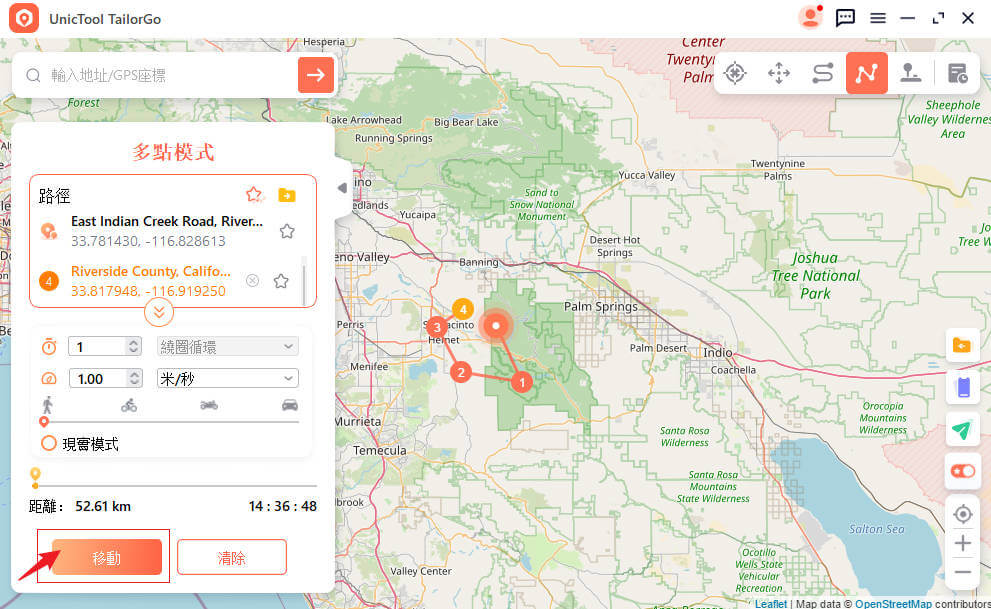Select bicycle speed icon
991x609 pixels.
click(x=129, y=405)
